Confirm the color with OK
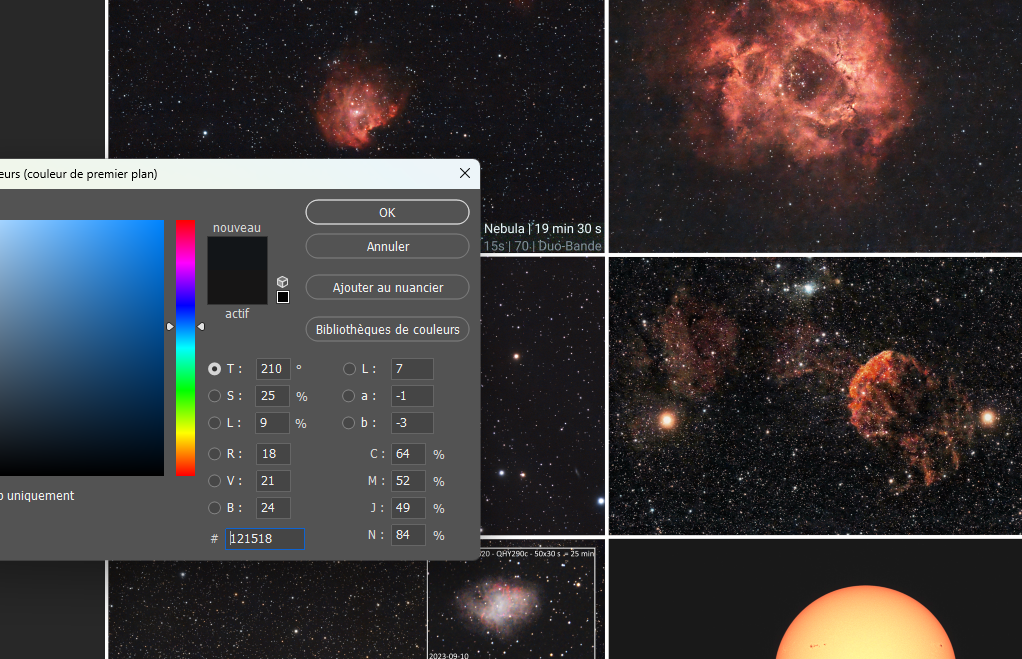 pos(387,212)
